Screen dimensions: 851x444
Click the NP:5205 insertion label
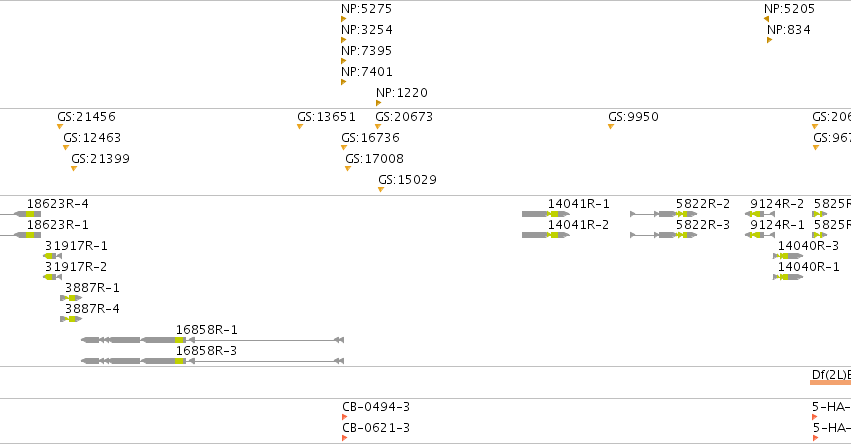(789, 9)
